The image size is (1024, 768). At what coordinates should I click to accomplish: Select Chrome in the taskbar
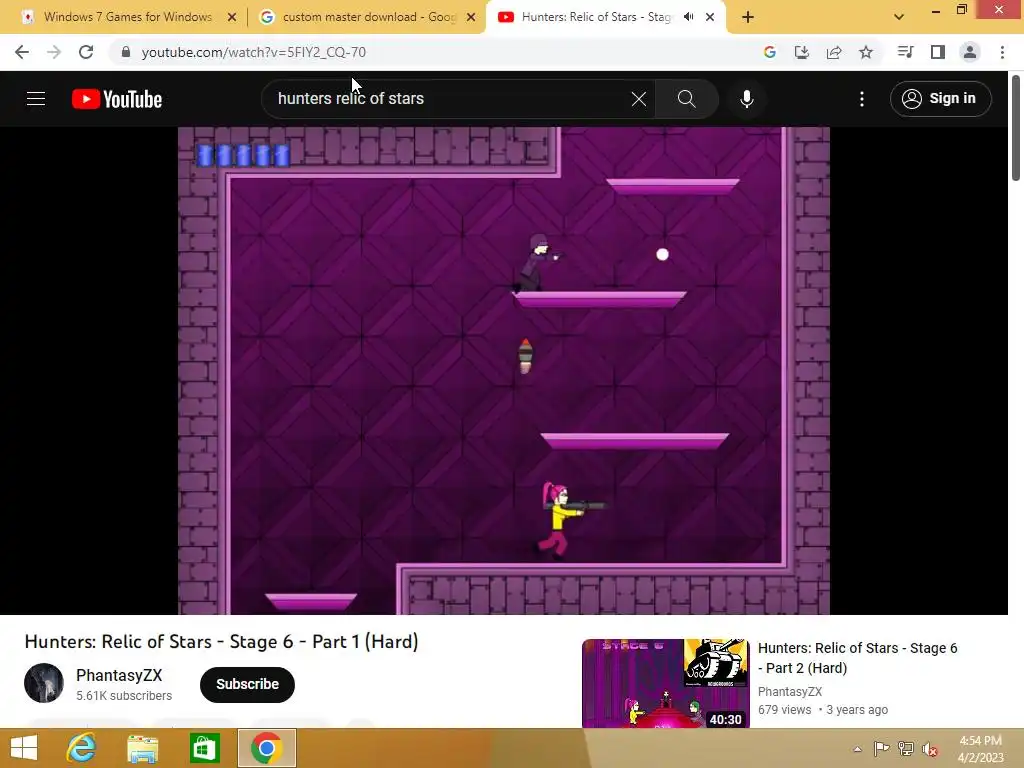click(x=266, y=748)
